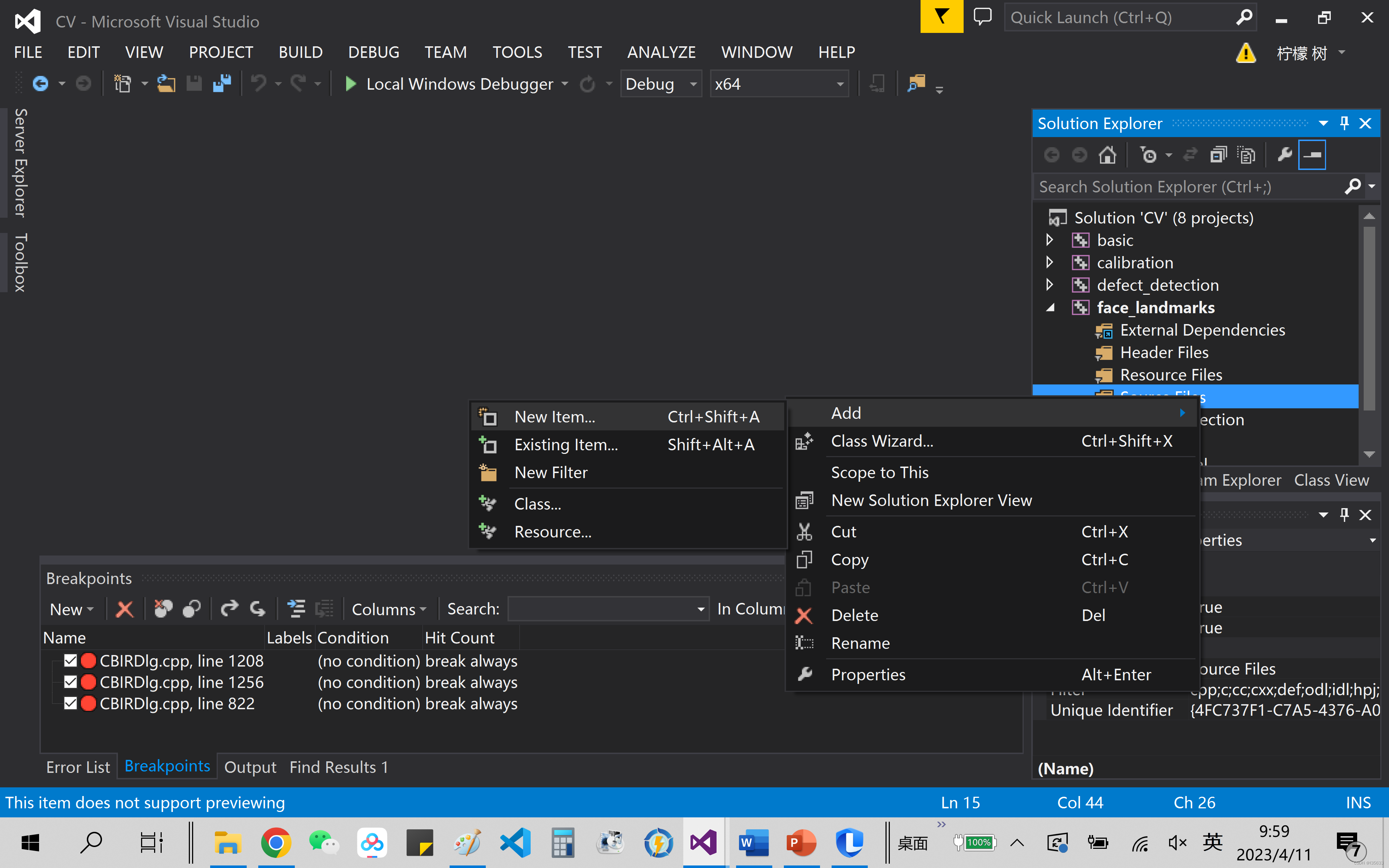The width and height of the screenshot is (1389, 868).
Task: Uncheck breakpoint at CBIRDlg.cpp line 1208
Action: click(71, 661)
